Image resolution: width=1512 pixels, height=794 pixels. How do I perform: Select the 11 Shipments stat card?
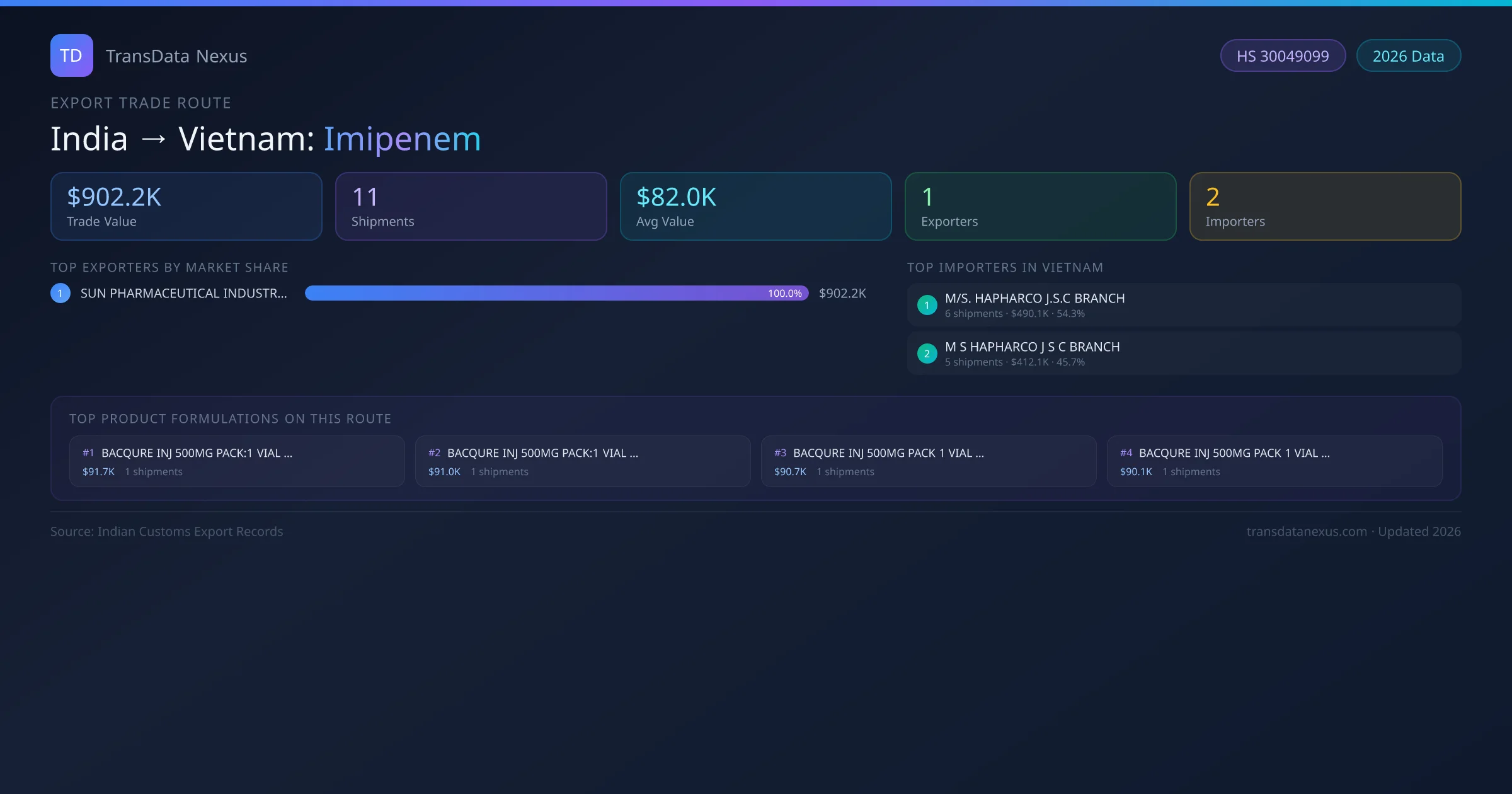[x=471, y=207]
